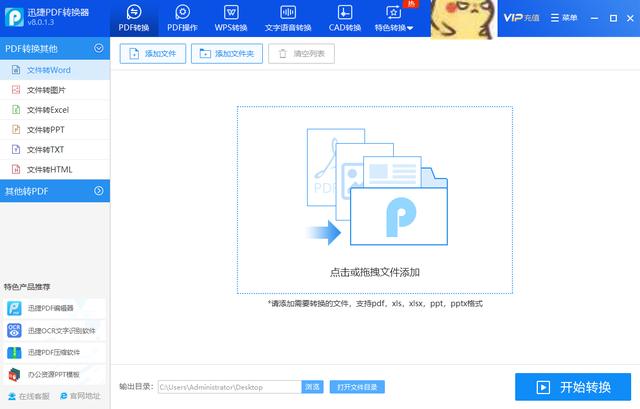
Task: Click the 打开文件目录 button
Action: 357,387
